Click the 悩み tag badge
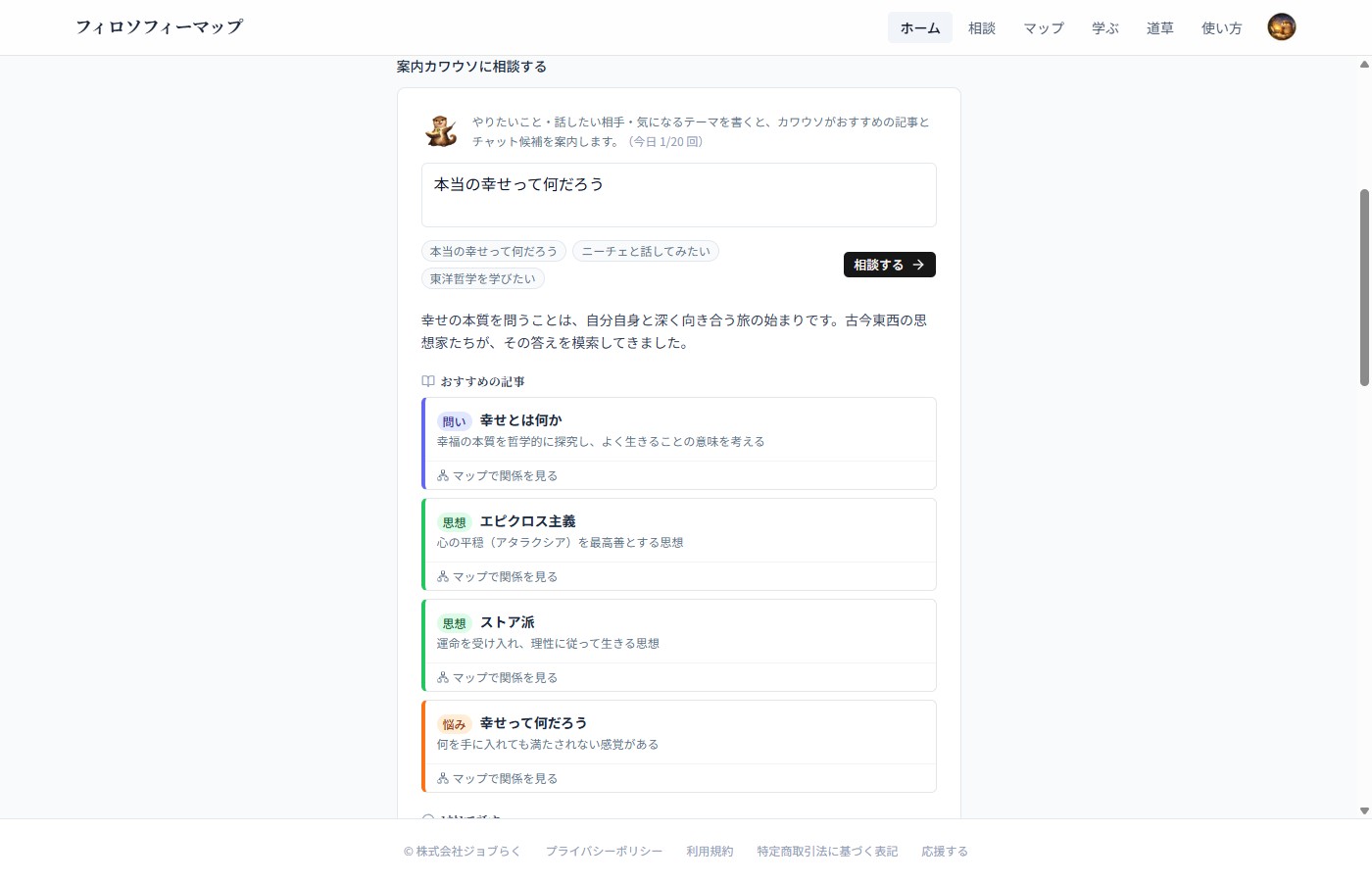The image size is (1372, 882). pyautogui.click(x=455, y=724)
